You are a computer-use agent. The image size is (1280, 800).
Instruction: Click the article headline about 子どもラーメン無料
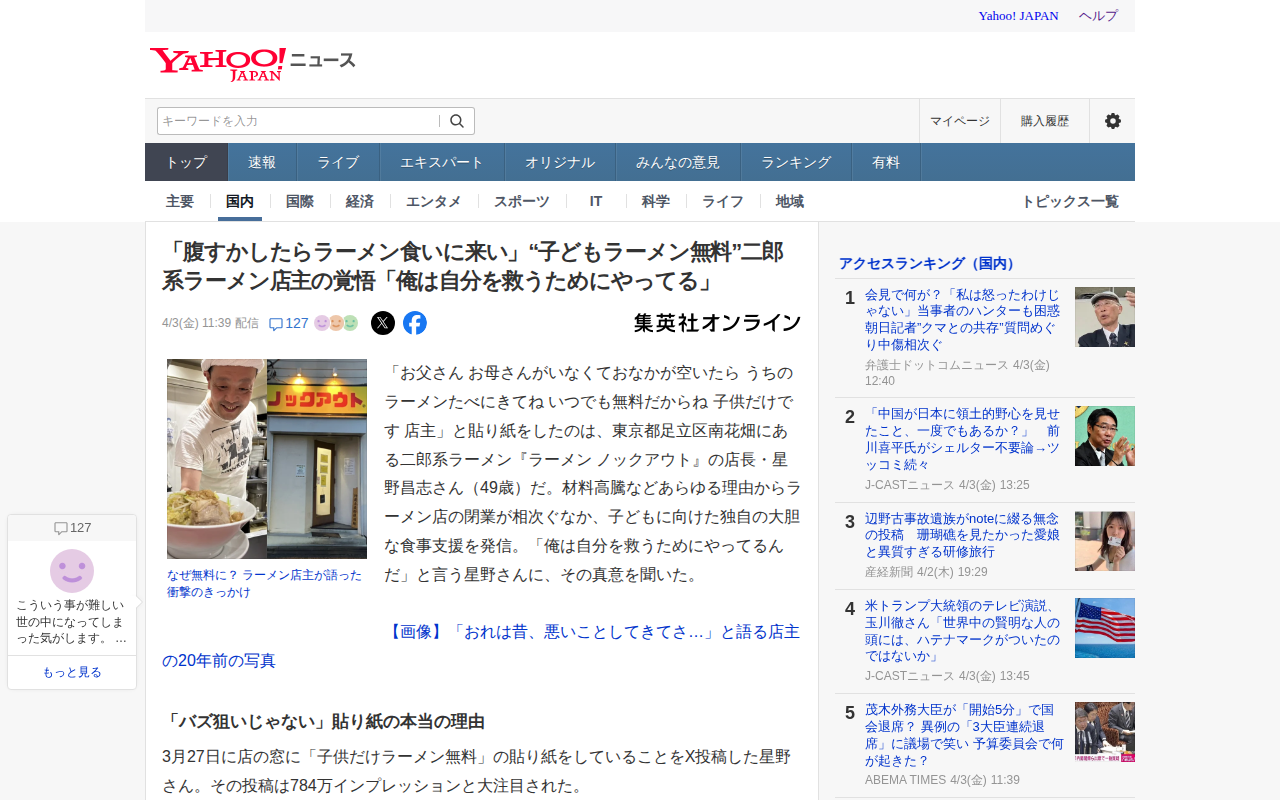point(473,266)
